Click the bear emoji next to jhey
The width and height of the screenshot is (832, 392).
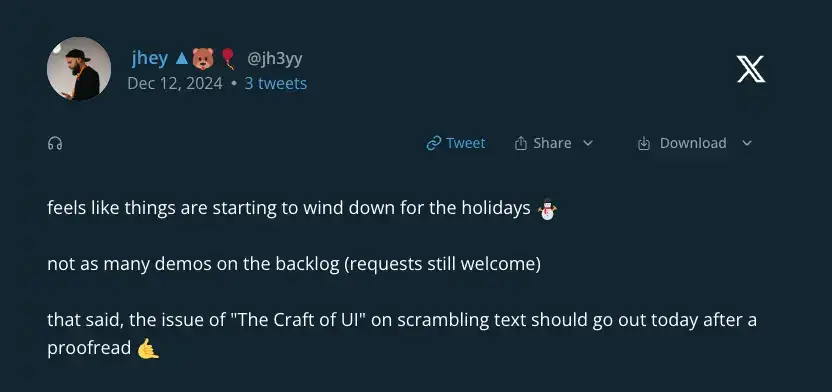click(x=203, y=58)
